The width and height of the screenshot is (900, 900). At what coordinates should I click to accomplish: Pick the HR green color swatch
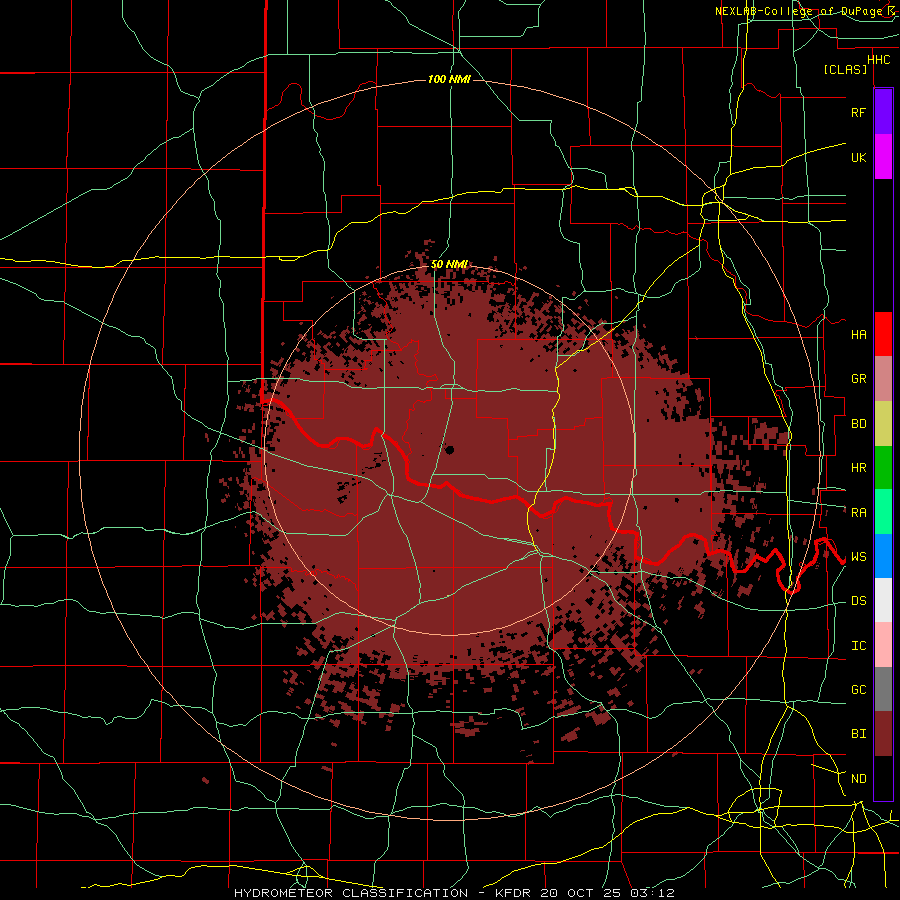(x=883, y=468)
